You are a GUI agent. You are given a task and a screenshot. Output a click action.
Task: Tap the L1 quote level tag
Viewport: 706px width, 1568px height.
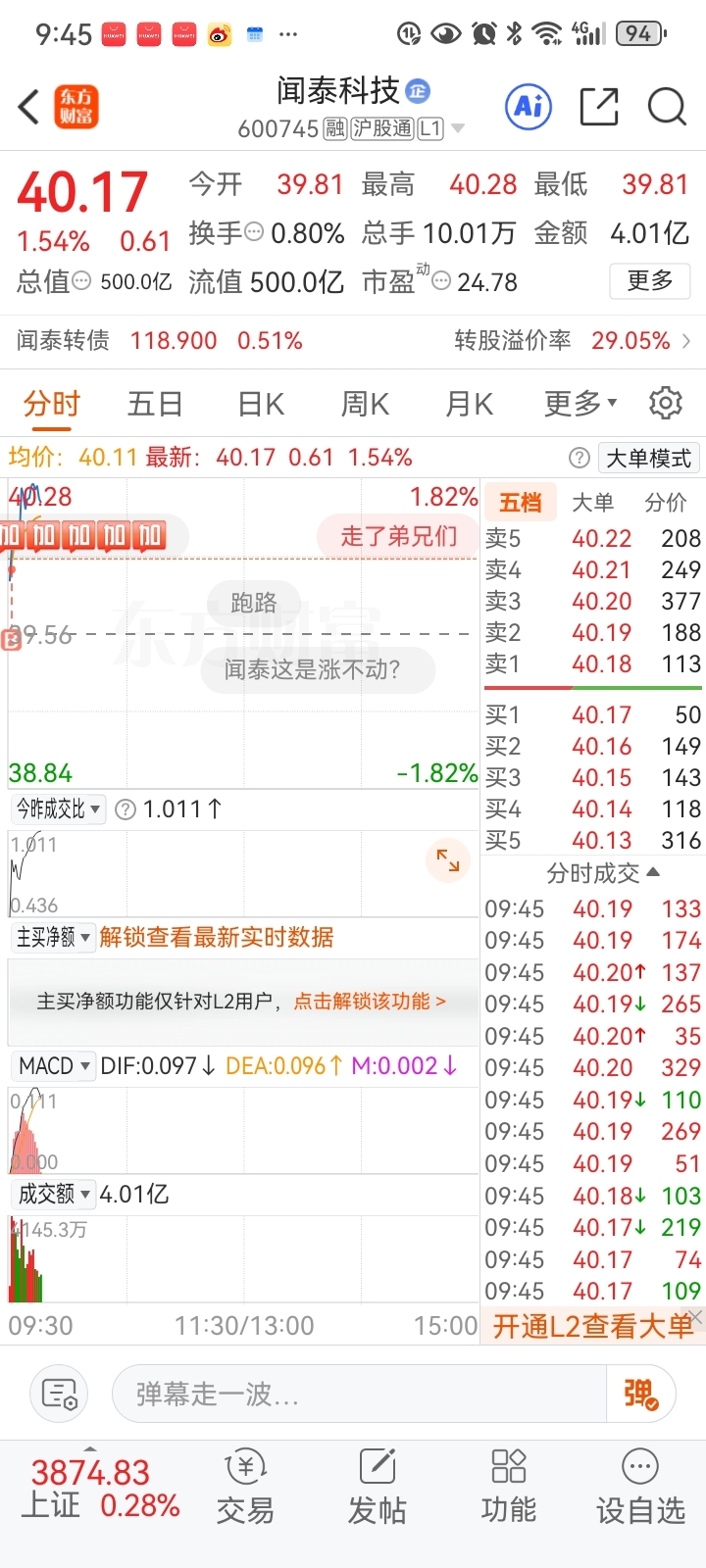pyautogui.click(x=430, y=128)
